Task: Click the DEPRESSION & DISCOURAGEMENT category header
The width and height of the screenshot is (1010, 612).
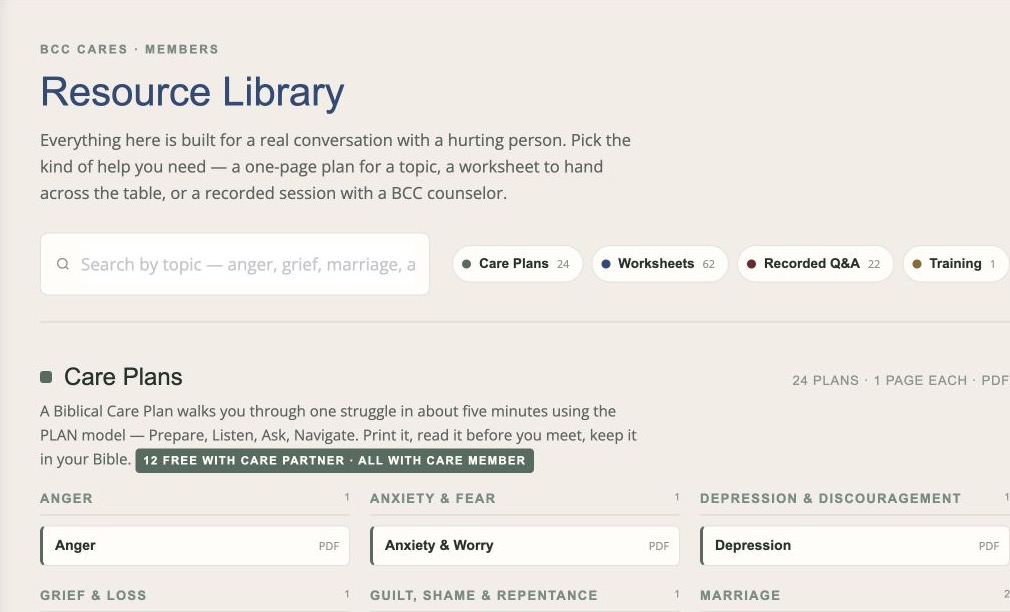Action: (x=830, y=498)
